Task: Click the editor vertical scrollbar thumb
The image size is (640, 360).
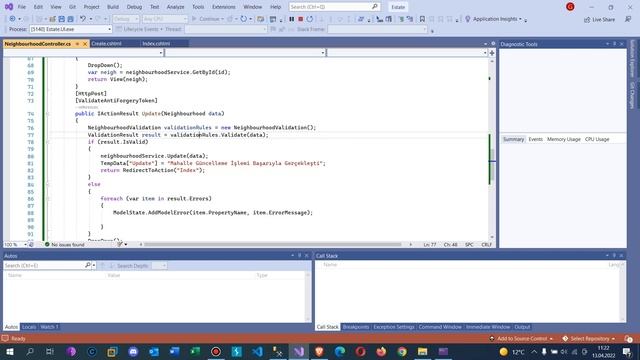Action: tap(492, 164)
